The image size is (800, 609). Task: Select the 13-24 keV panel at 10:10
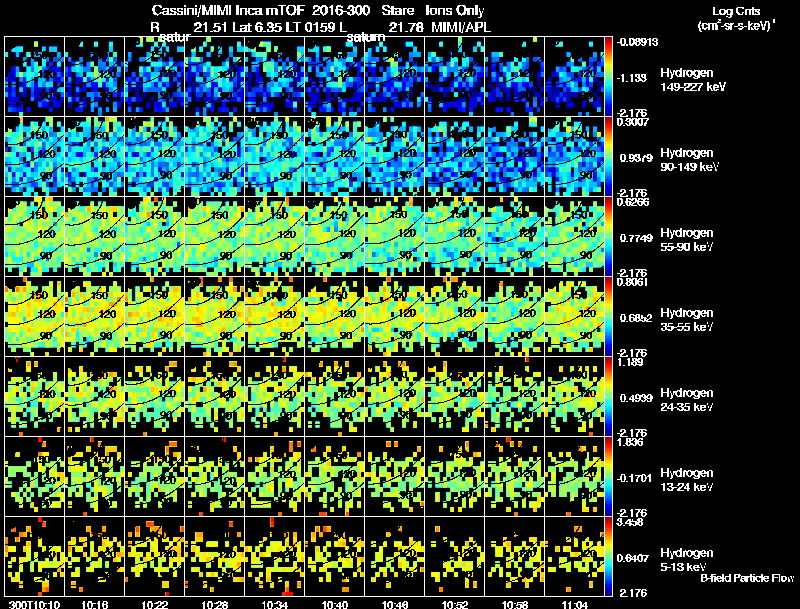coord(35,476)
